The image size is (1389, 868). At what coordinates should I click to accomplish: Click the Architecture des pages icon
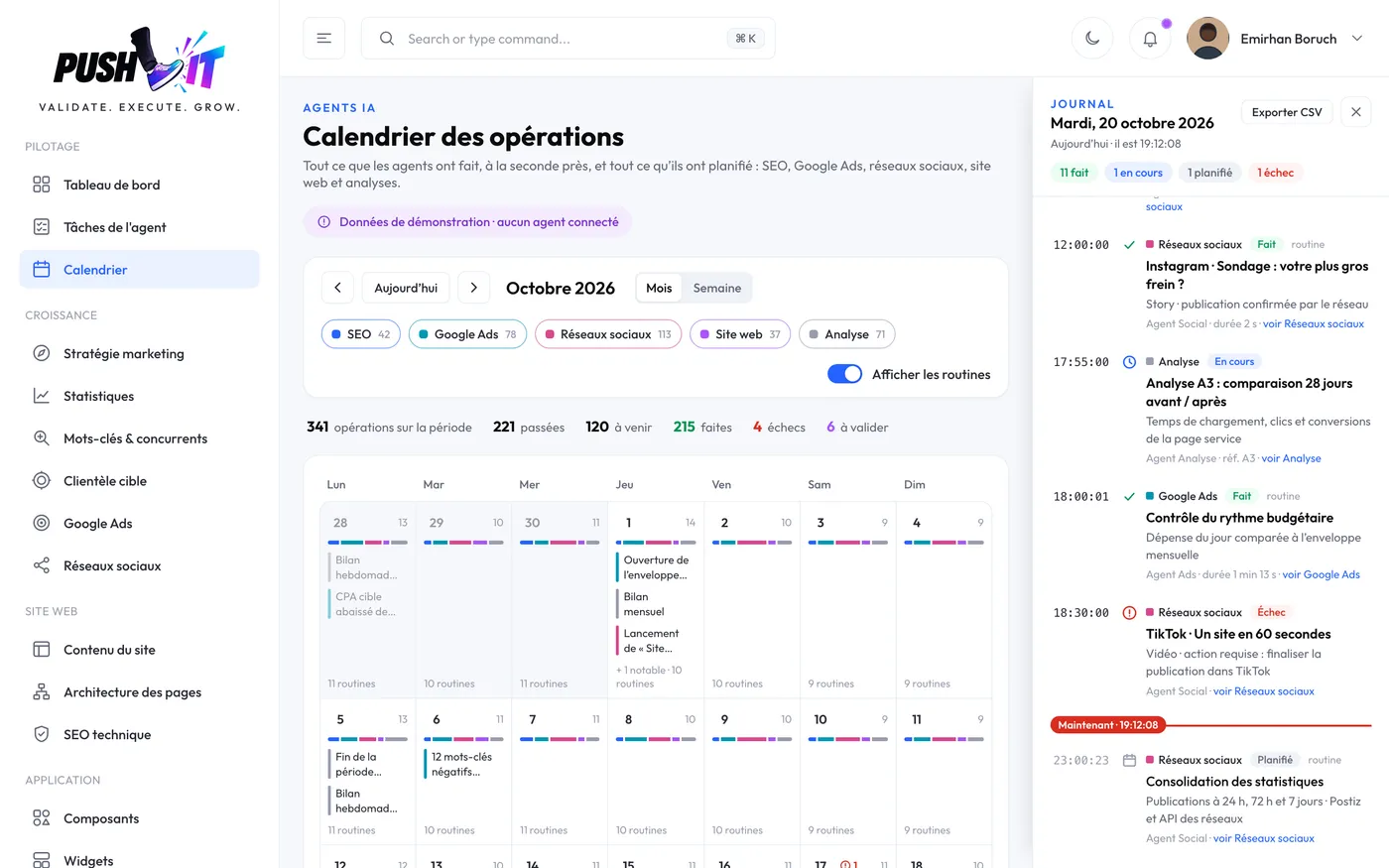[x=42, y=692]
